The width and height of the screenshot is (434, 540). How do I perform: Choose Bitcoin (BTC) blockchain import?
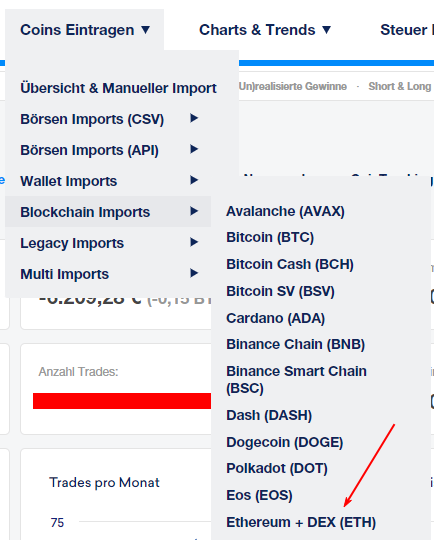pos(270,237)
